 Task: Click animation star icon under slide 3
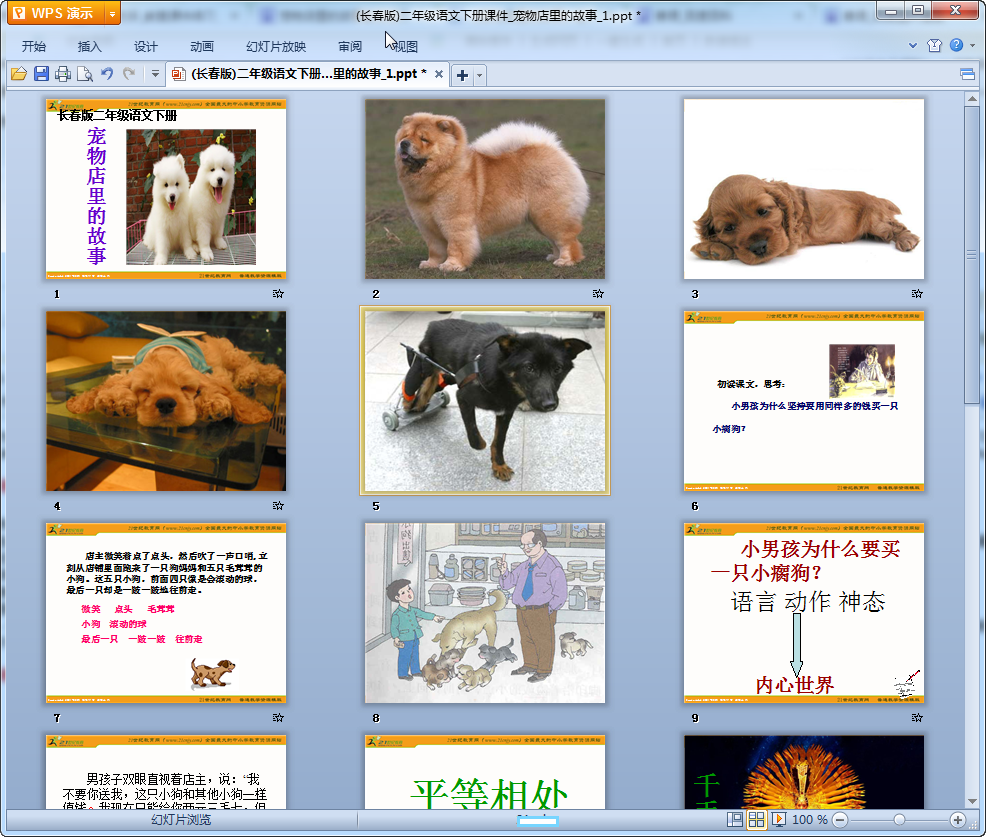[x=917, y=294]
